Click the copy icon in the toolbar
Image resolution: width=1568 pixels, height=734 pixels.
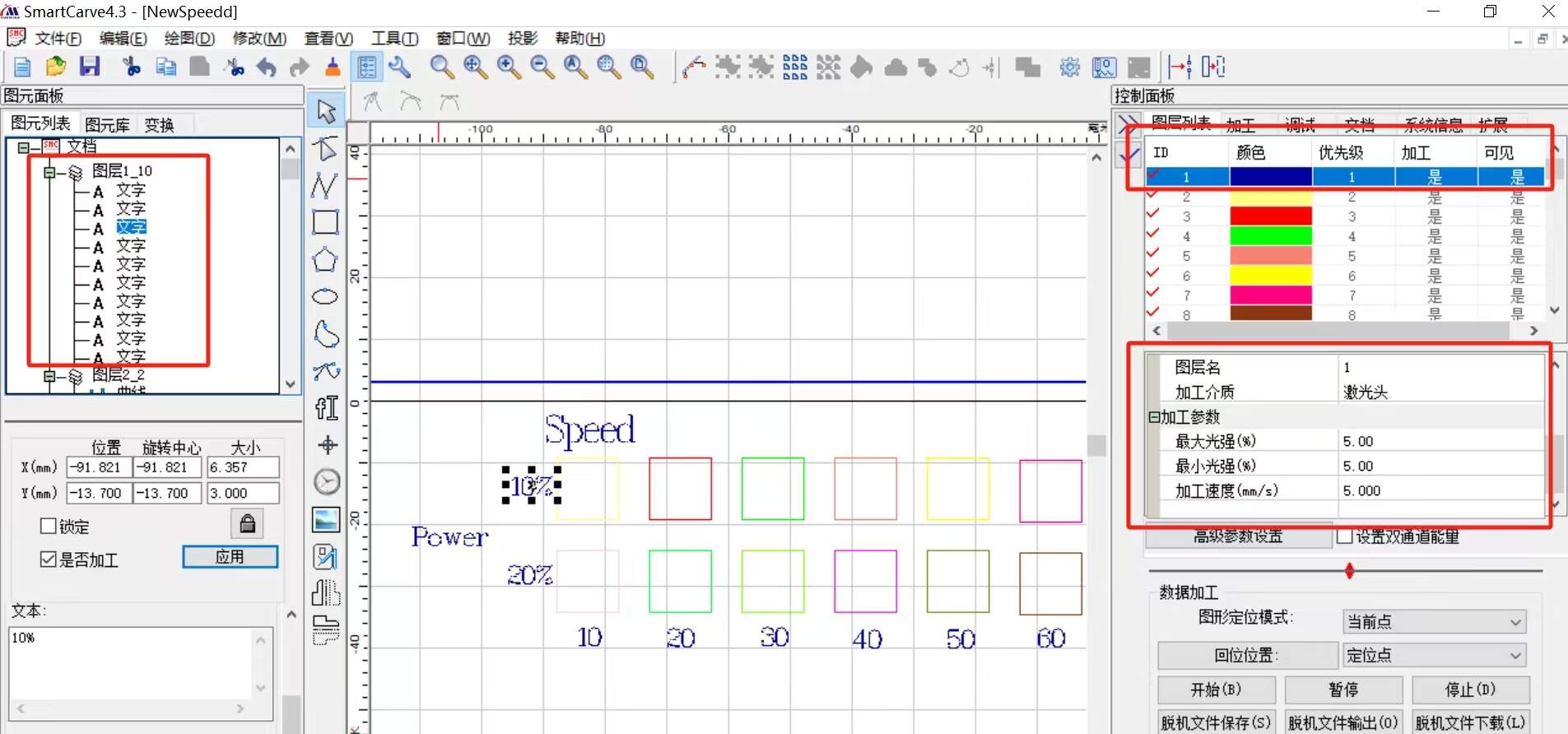(165, 67)
